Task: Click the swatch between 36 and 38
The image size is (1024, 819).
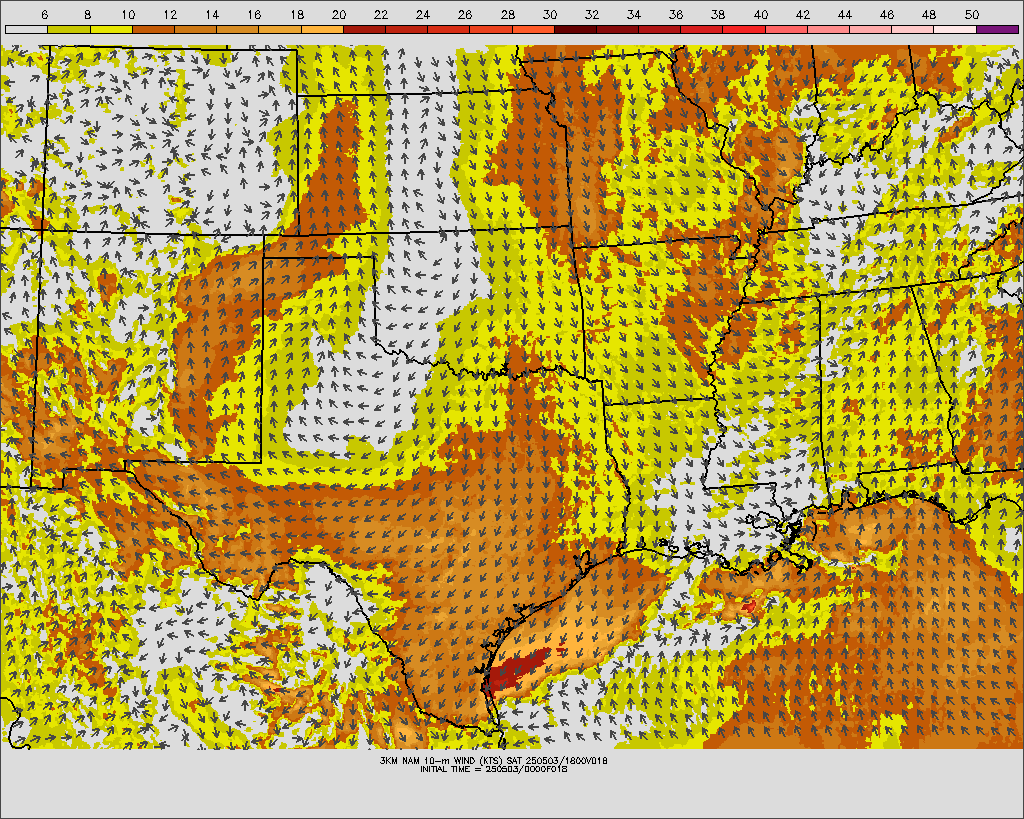Action: tap(702, 29)
